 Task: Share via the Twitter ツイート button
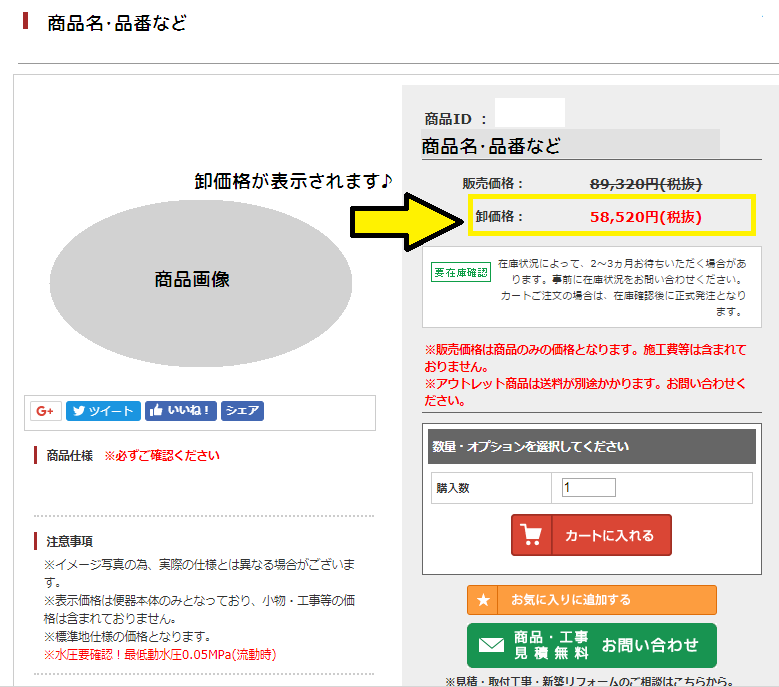click(103, 411)
